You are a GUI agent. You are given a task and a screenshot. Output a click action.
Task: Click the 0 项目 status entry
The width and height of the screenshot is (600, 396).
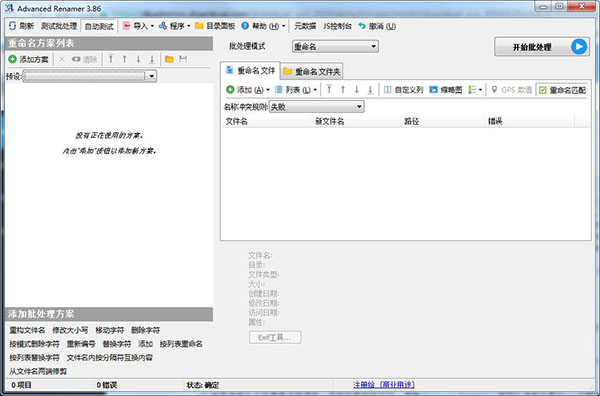point(21,385)
